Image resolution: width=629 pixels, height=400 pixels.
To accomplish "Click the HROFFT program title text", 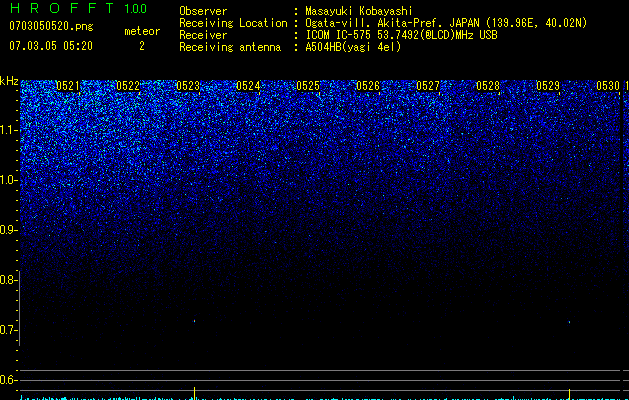I will pyautogui.click(x=62, y=8).
